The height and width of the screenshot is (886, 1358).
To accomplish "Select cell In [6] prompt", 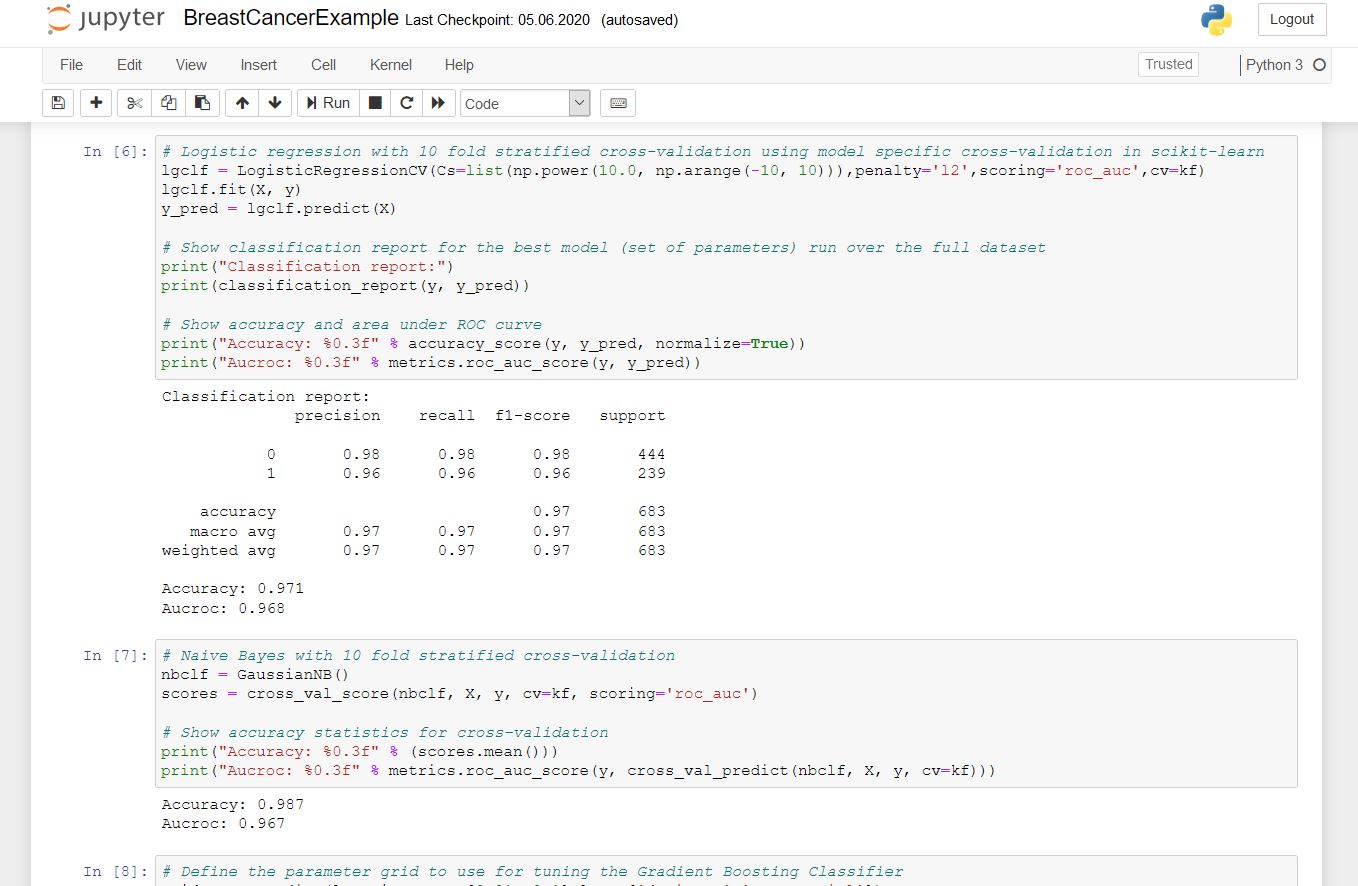I will point(116,152).
